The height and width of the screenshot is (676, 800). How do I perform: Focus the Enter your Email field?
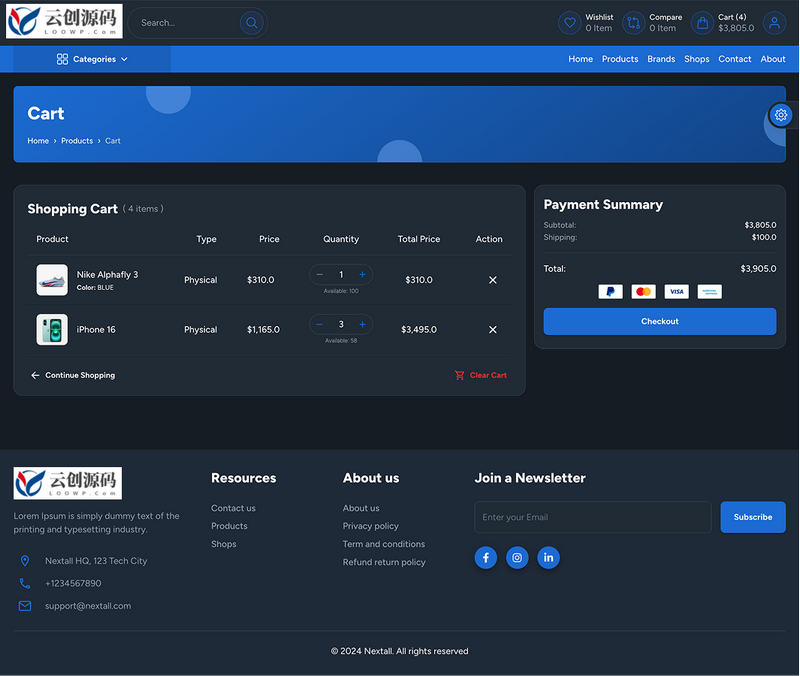pyautogui.click(x=593, y=517)
